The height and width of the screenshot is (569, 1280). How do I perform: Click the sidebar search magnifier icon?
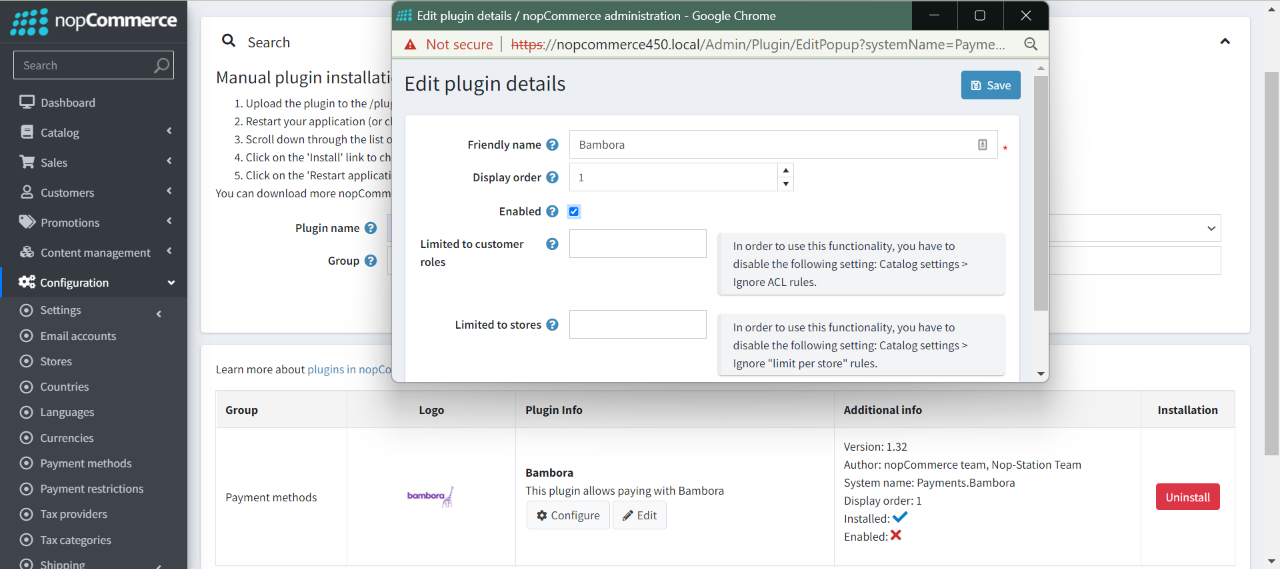(x=161, y=66)
